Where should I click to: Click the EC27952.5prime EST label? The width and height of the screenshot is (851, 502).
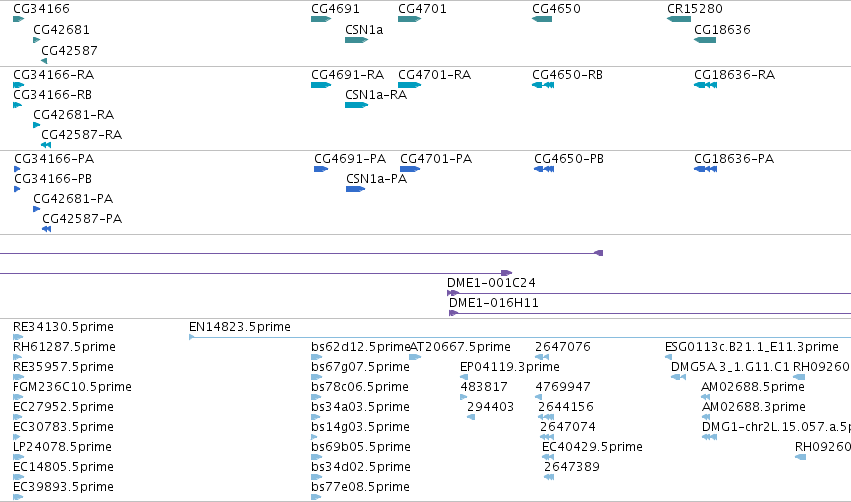(63, 407)
